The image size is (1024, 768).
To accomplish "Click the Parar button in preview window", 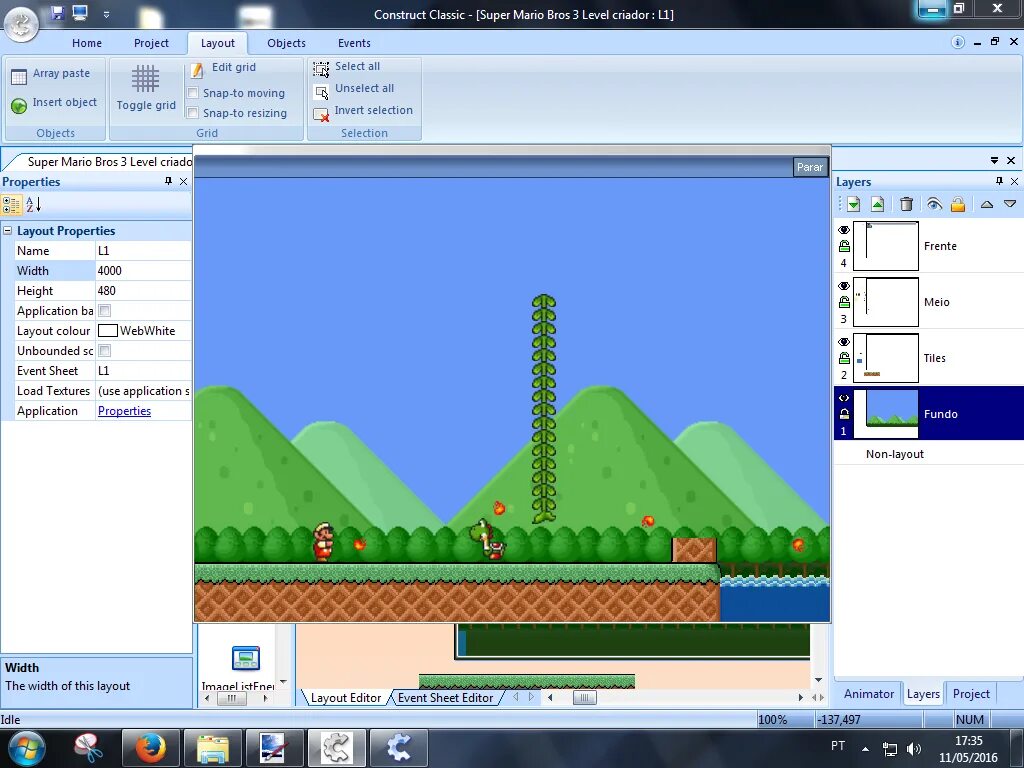I will (810, 167).
